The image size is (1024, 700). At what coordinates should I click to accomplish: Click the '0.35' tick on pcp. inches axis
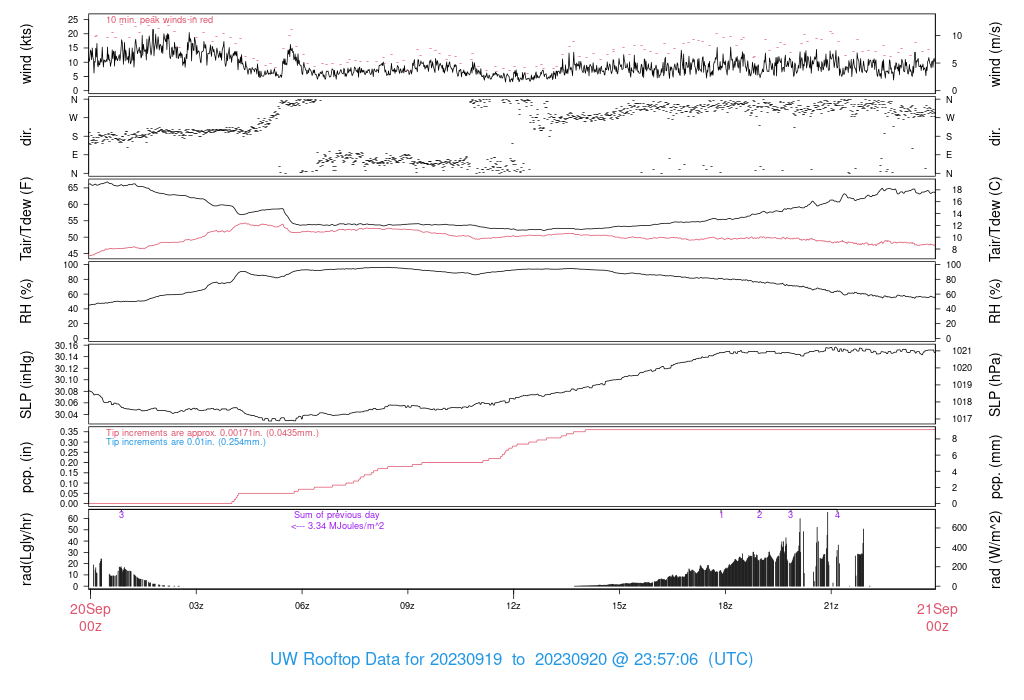[x=69, y=432]
